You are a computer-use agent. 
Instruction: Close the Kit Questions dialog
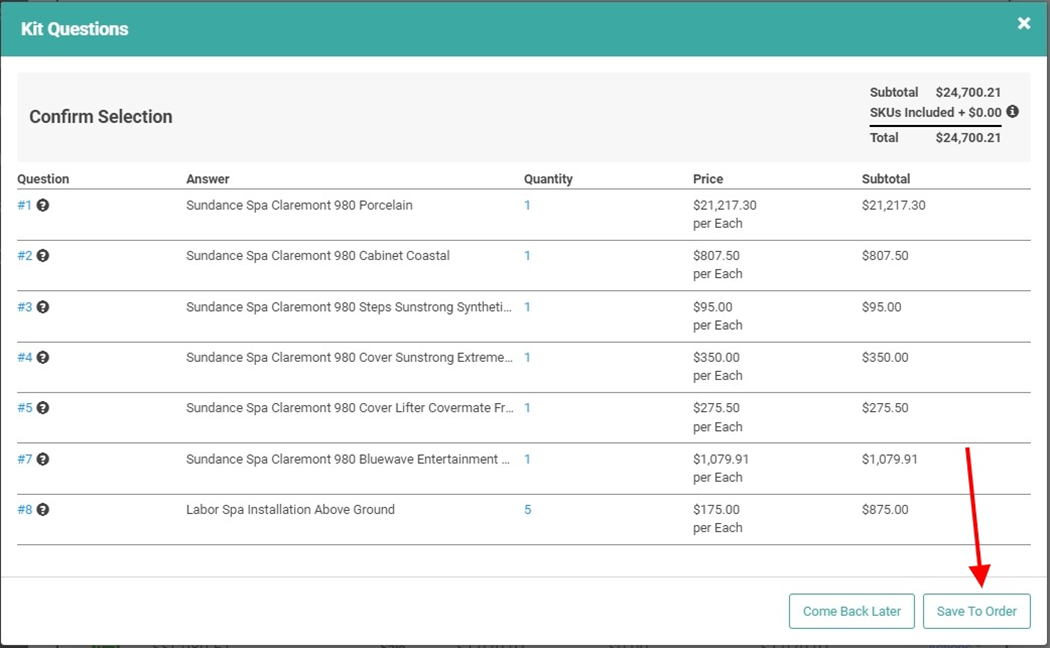pyautogui.click(x=1024, y=23)
